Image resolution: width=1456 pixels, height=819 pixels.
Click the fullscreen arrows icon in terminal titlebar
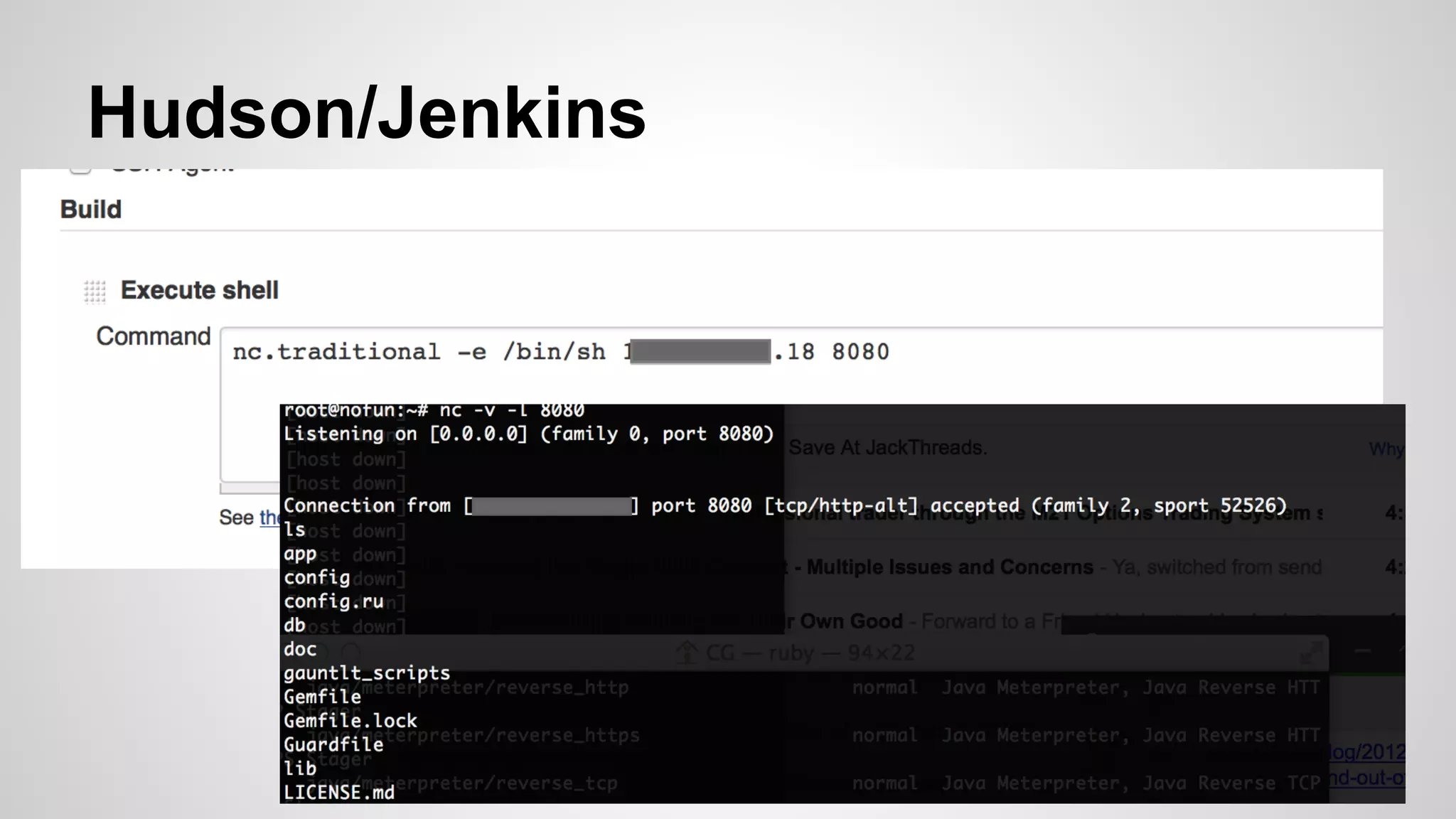click(x=1310, y=653)
